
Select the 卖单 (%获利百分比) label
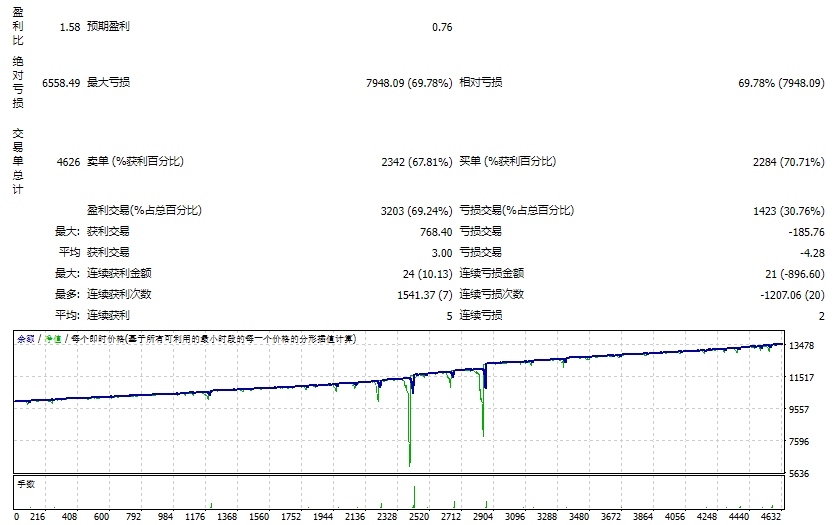(135, 161)
